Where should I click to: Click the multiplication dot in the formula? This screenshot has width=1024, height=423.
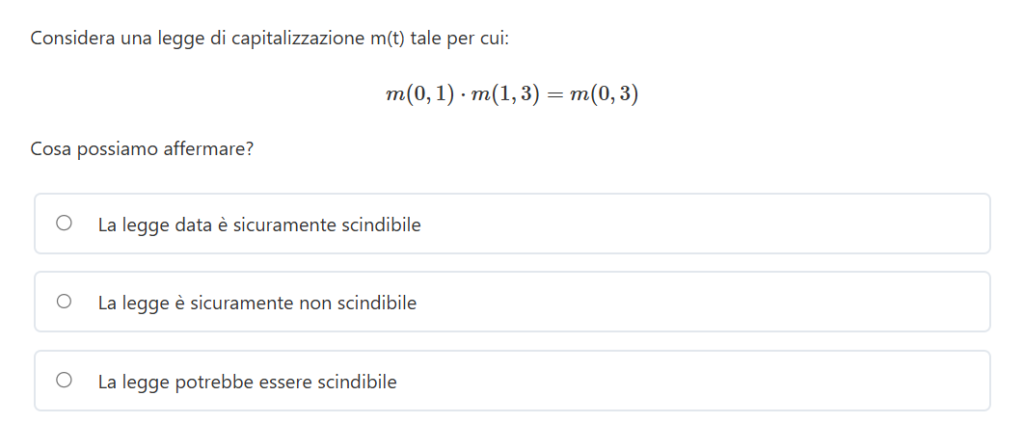(x=463, y=95)
